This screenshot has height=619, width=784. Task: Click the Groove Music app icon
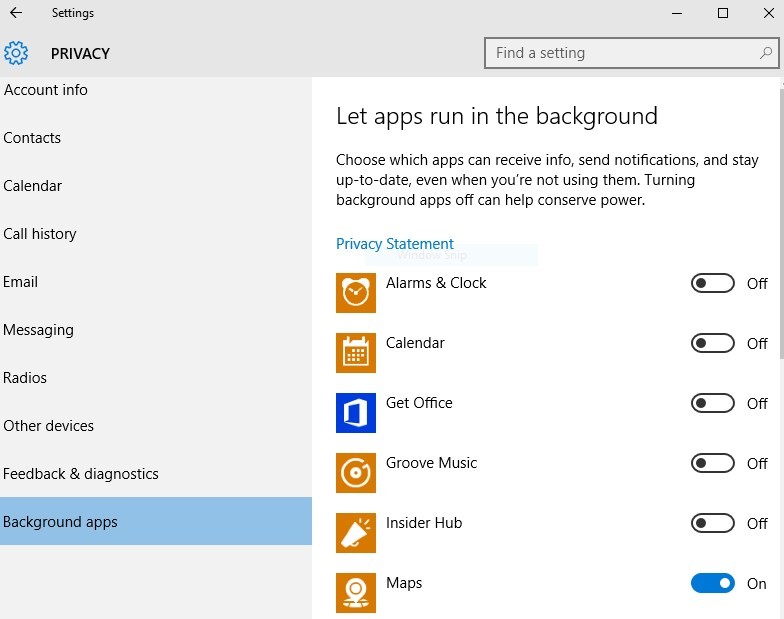356,472
